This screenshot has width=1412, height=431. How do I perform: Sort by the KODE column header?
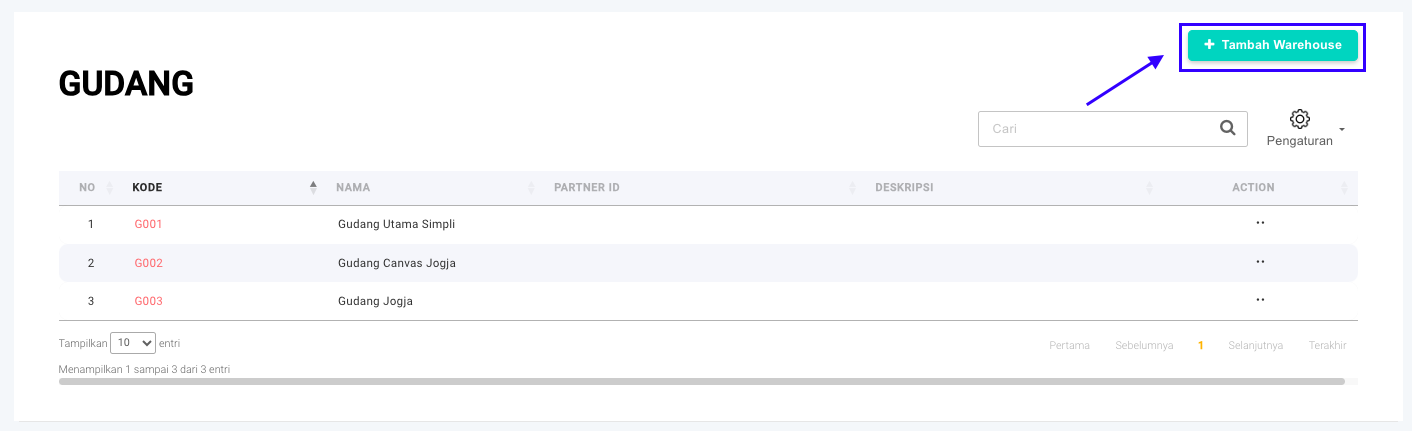coord(148,187)
